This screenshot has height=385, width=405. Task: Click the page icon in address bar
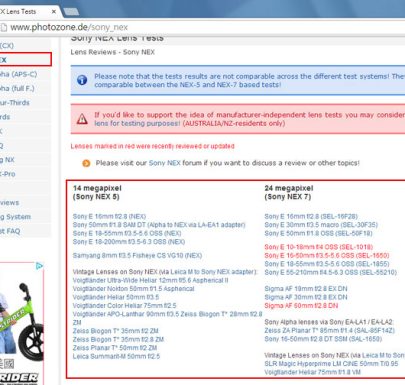coord(3,27)
